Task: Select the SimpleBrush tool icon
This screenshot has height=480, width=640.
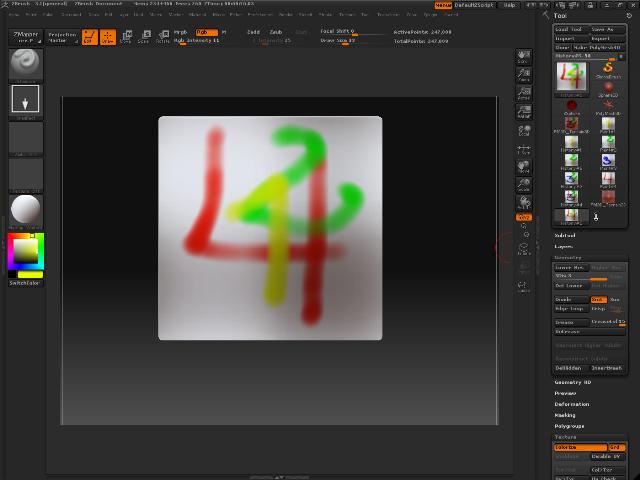Action: (608, 70)
